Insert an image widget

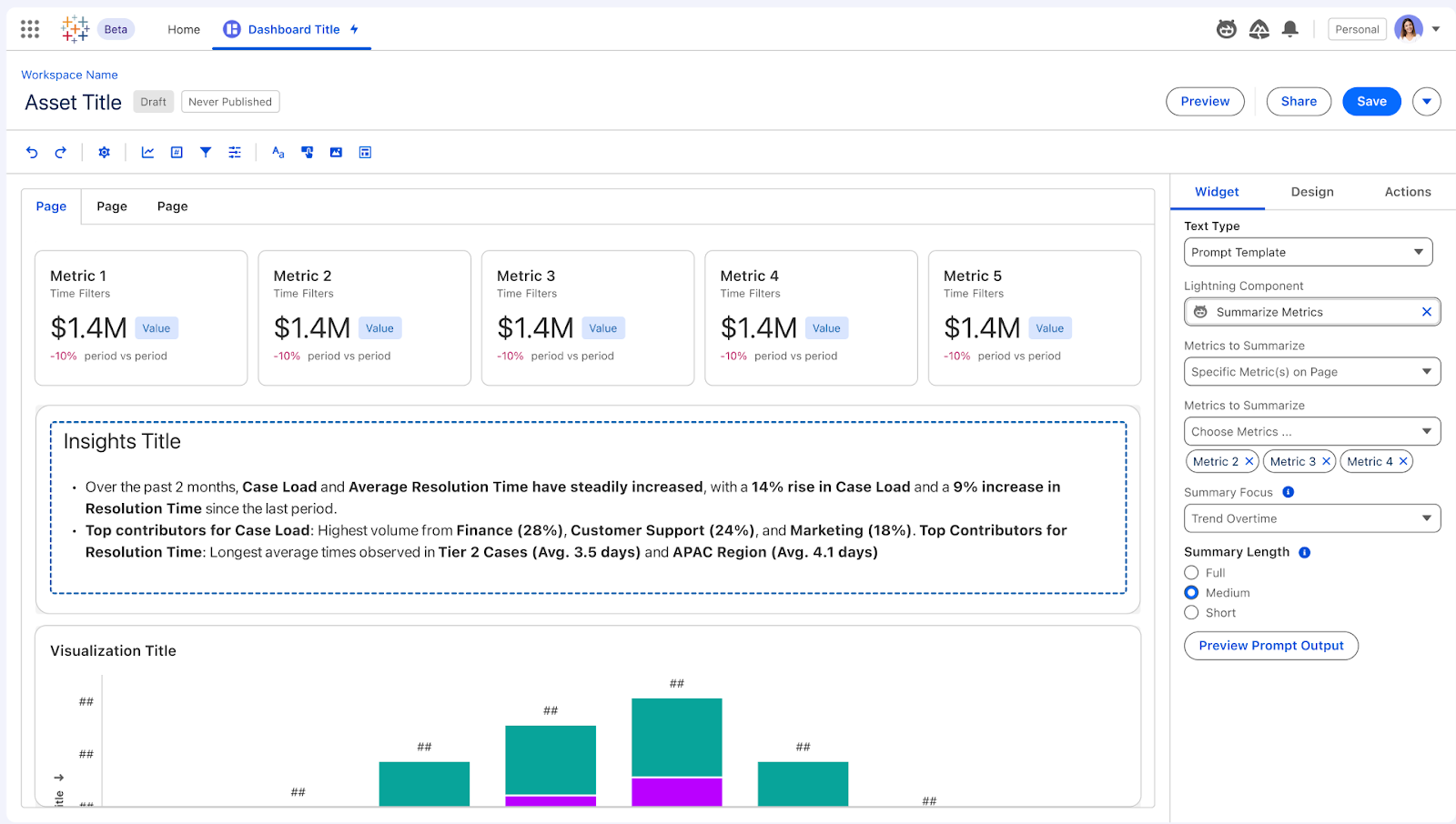[336, 152]
